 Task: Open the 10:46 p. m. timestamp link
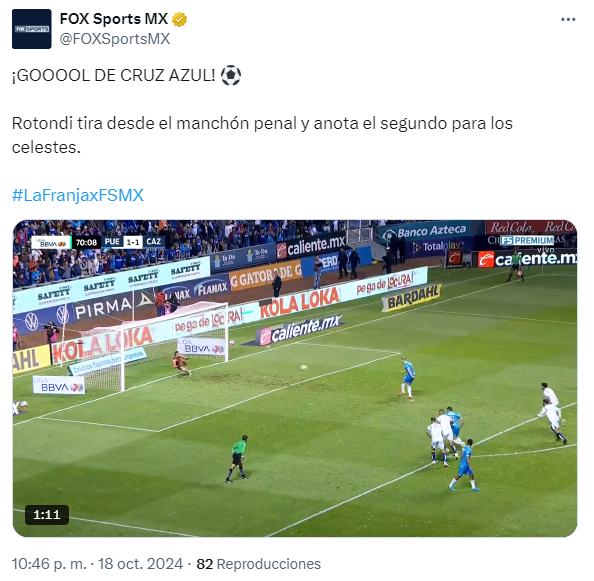coord(49,564)
